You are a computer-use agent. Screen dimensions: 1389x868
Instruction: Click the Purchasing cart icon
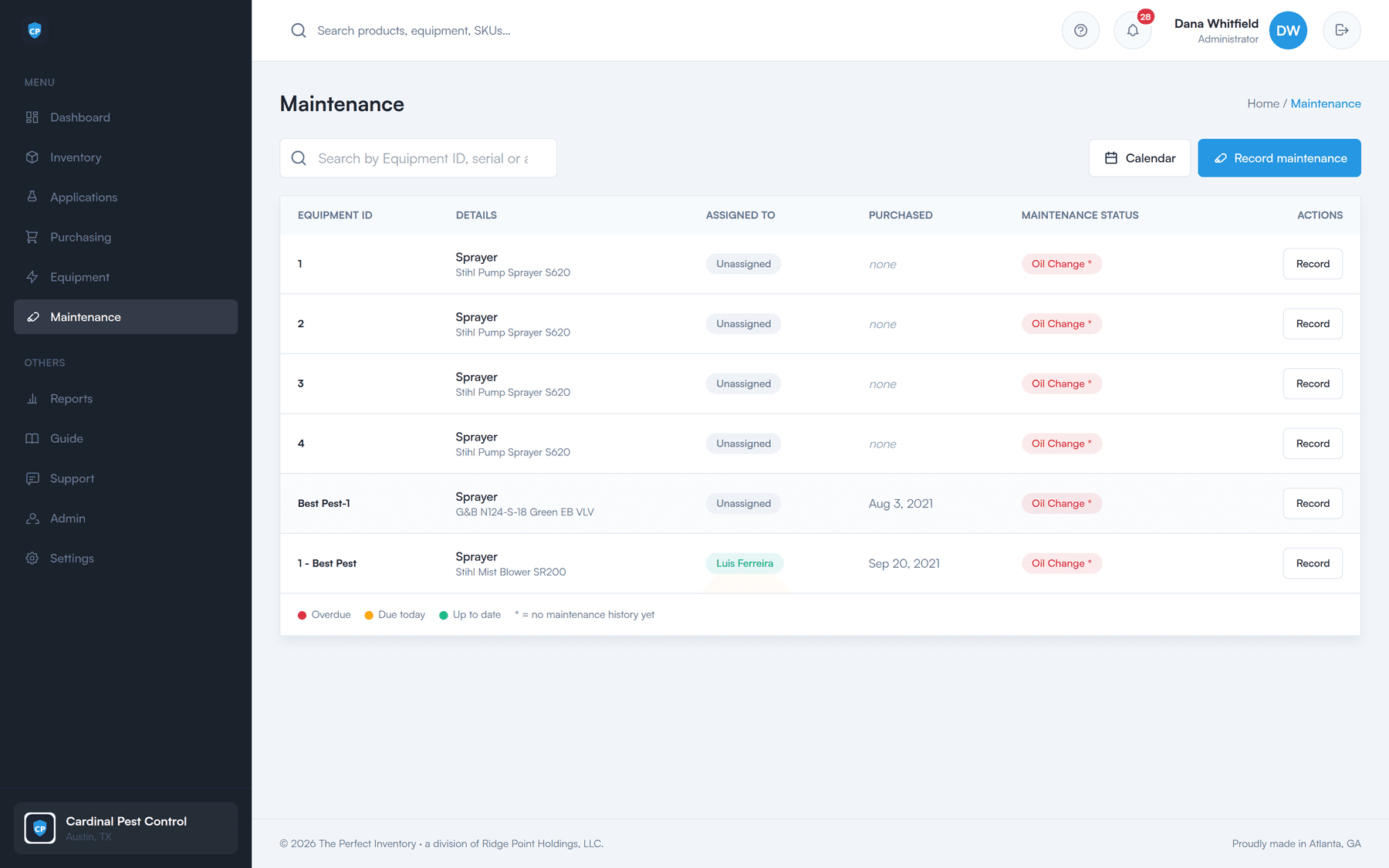32,237
